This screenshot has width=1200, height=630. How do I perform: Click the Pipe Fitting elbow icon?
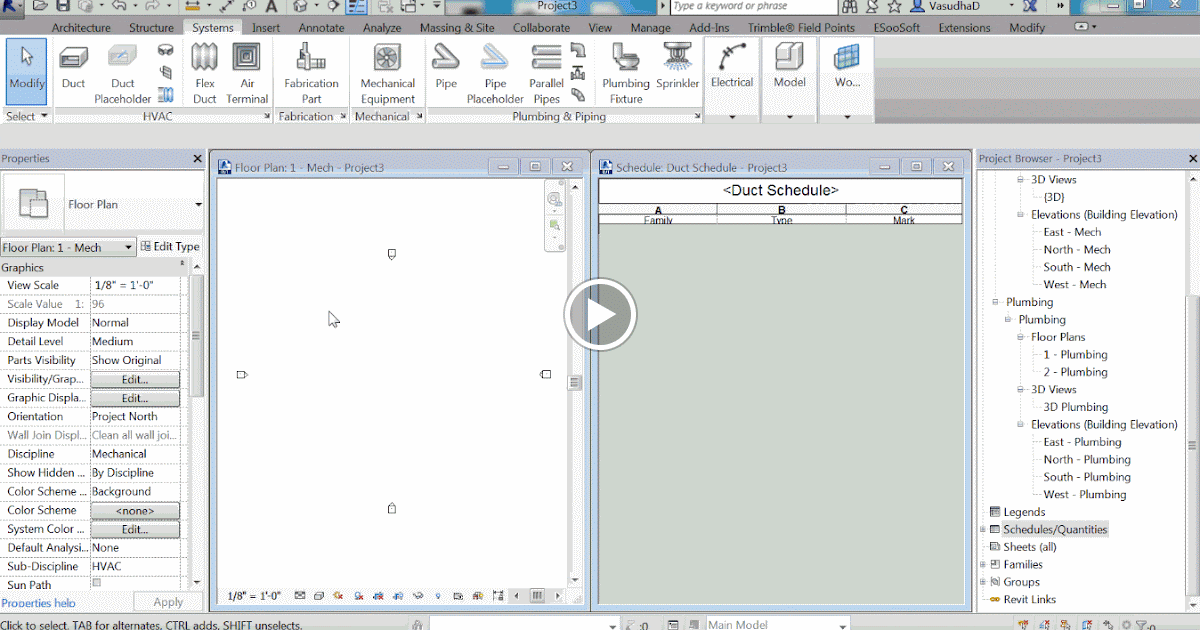[578, 50]
